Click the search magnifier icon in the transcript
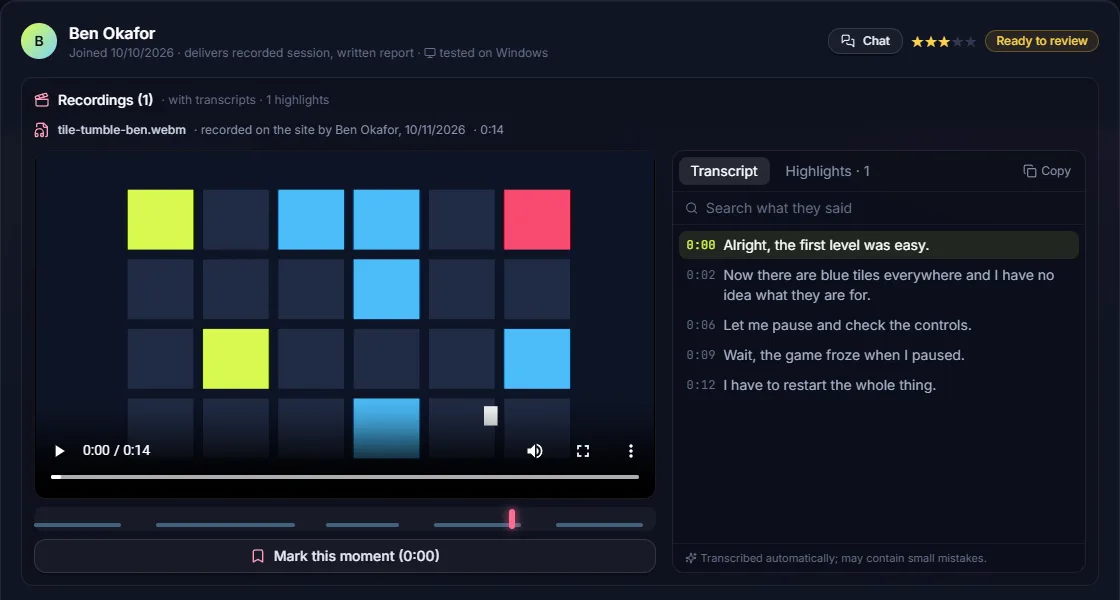The image size is (1120, 600). pos(691,209)
